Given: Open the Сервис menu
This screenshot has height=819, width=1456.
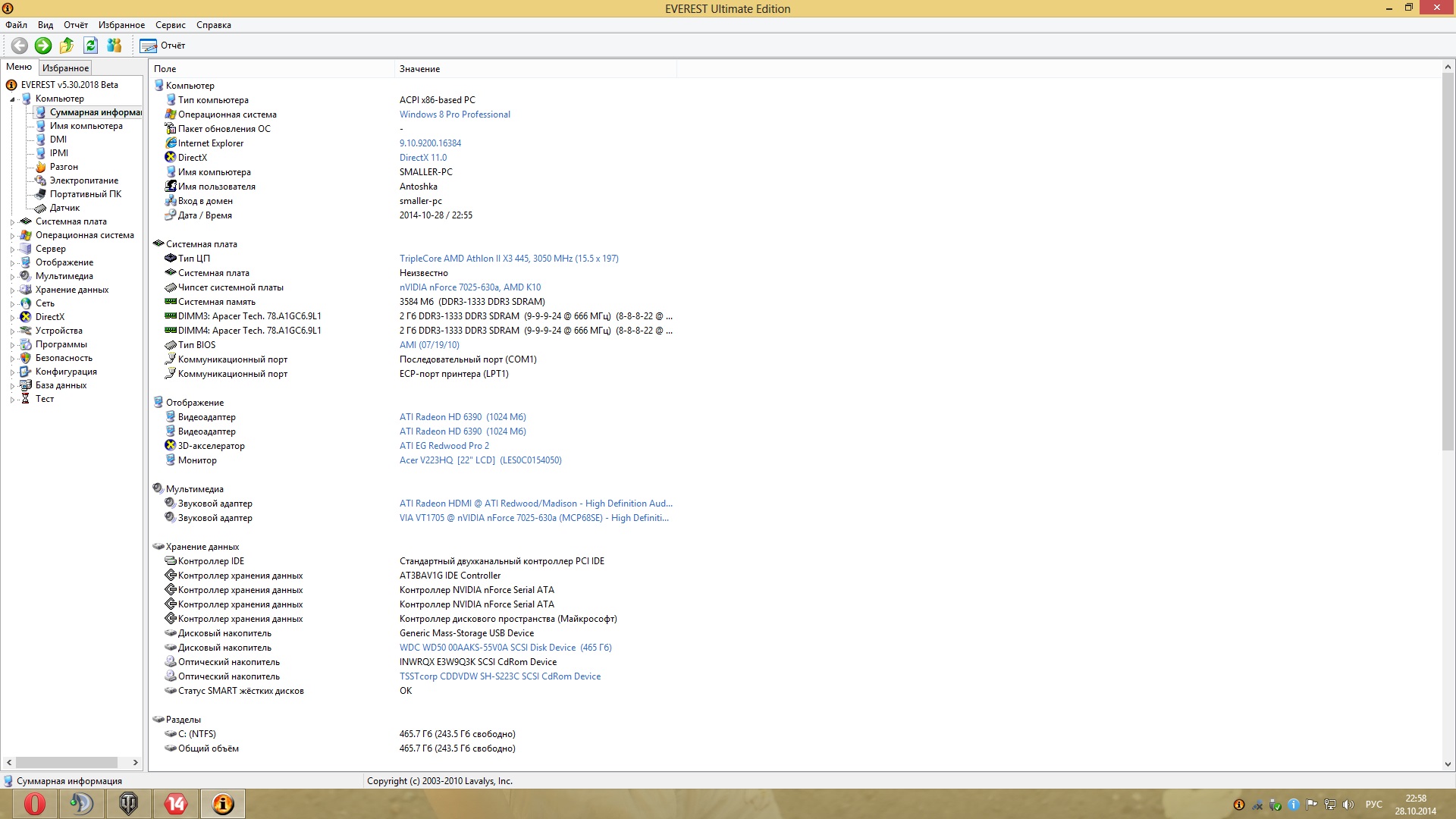Looking at the screenshot, I should point(171,25).
